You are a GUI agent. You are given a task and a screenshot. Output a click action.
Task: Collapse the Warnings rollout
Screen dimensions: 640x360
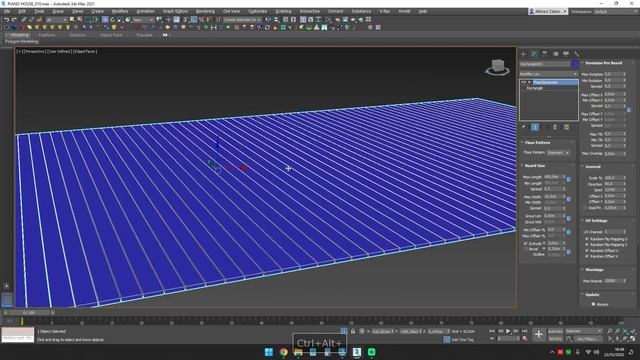point(594,270)
